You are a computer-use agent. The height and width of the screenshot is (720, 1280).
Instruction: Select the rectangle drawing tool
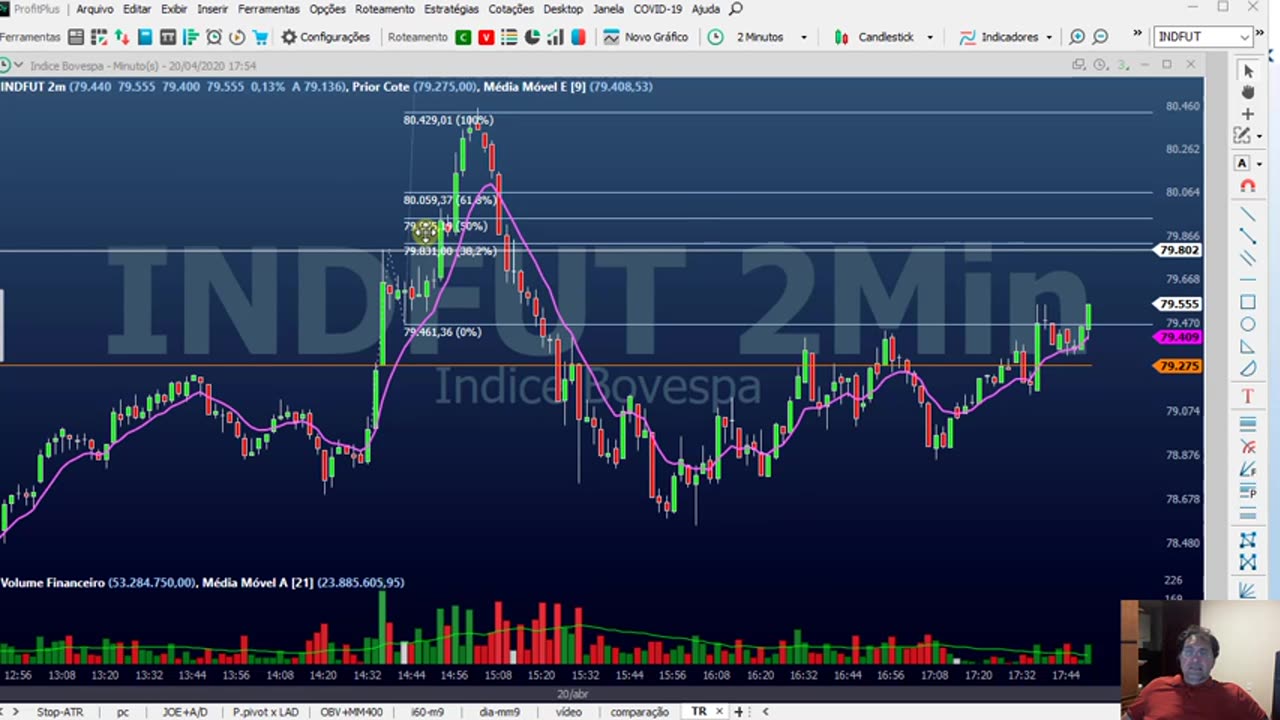tap(1248, 302)
